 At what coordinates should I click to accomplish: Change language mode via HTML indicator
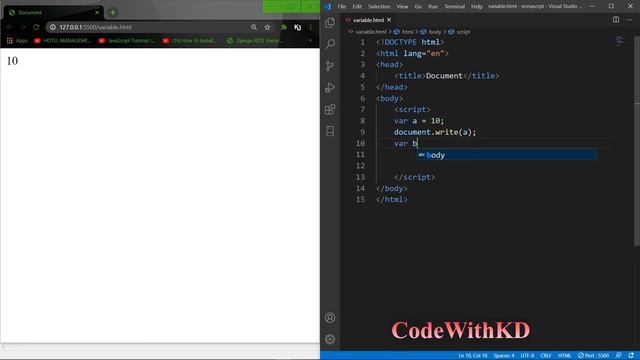coord(564,356)
